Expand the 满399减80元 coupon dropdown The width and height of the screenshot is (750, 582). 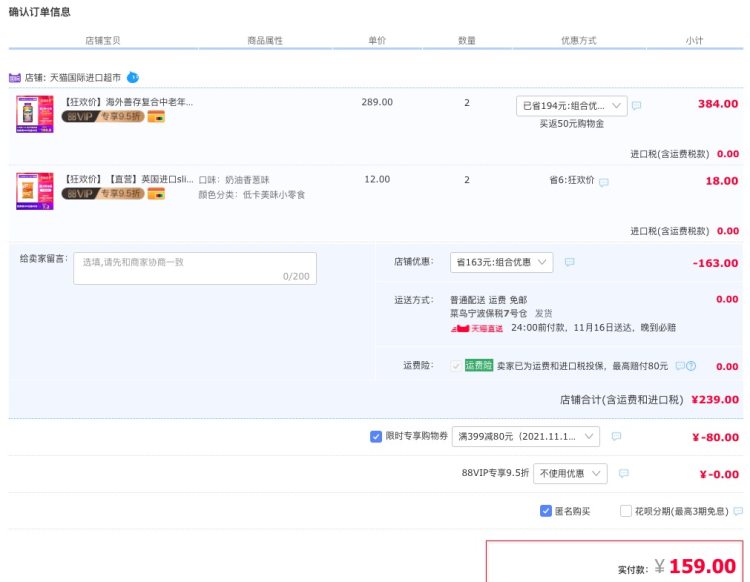click(x=526, y=436)
